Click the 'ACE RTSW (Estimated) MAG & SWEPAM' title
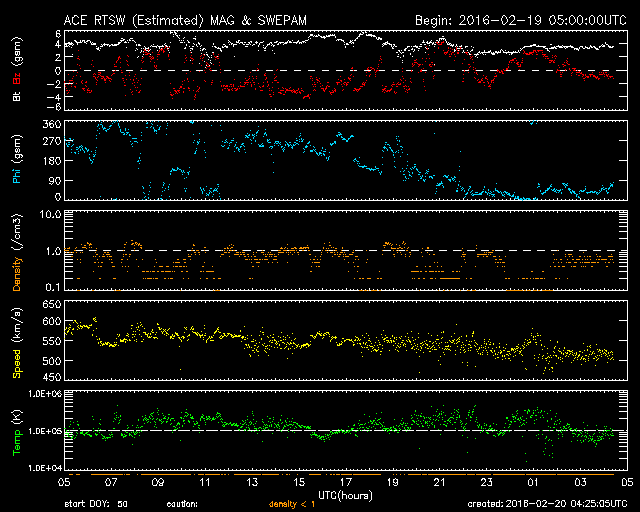The image size is (640, 512). pos(185,21)
